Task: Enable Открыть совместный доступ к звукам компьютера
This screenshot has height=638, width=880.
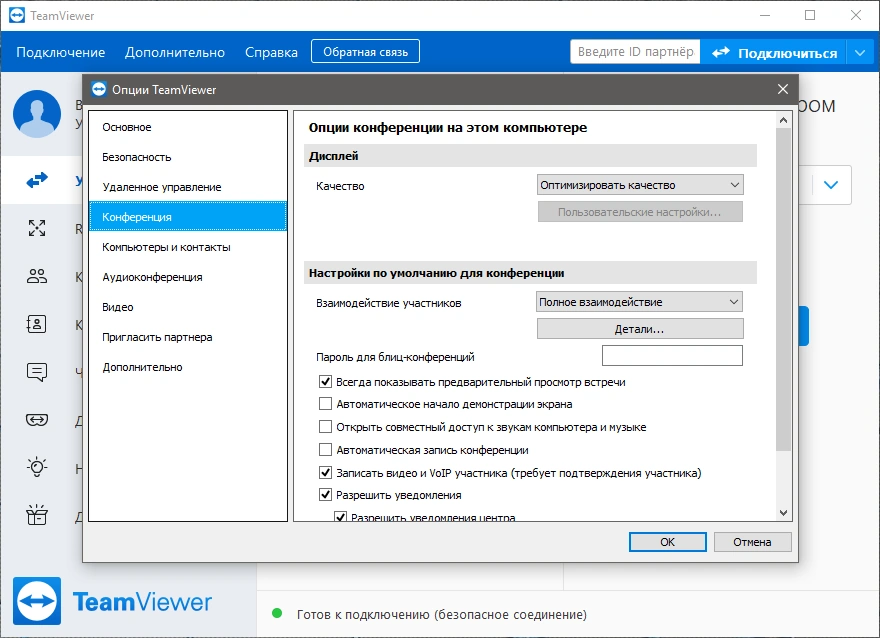Action: 326,427
